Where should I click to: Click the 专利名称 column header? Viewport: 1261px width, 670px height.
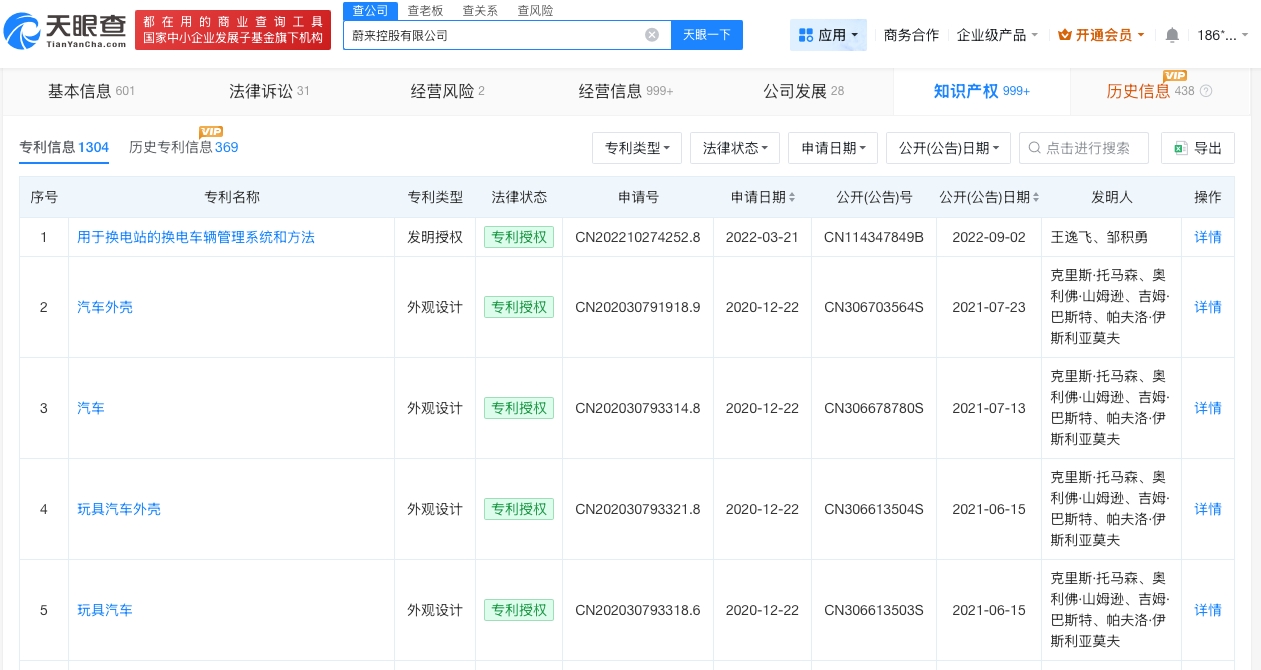pyautogui.click(x=232, y=198)
